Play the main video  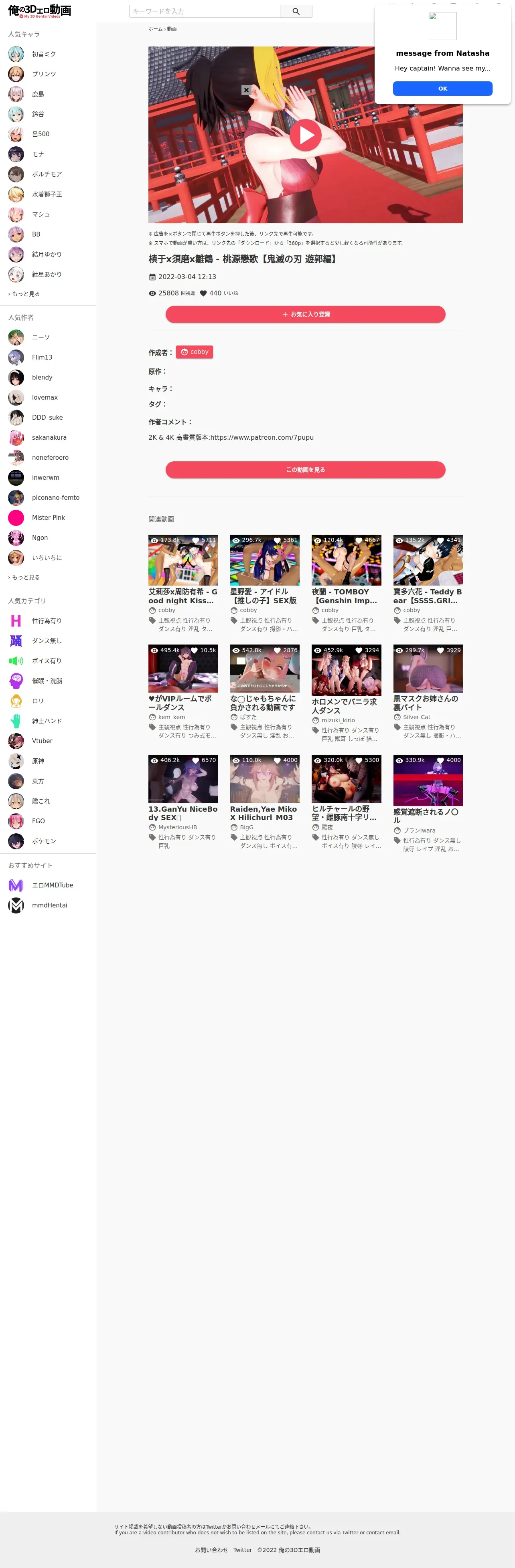pyautogui.click(x=305, y=135)
